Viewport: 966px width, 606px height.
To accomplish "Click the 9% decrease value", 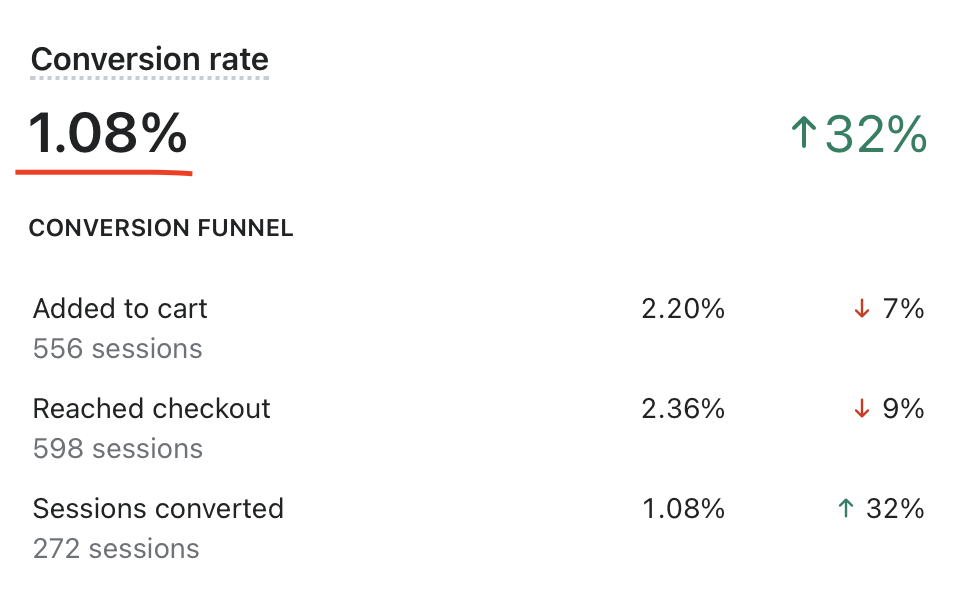I will [x=903, y=408].
